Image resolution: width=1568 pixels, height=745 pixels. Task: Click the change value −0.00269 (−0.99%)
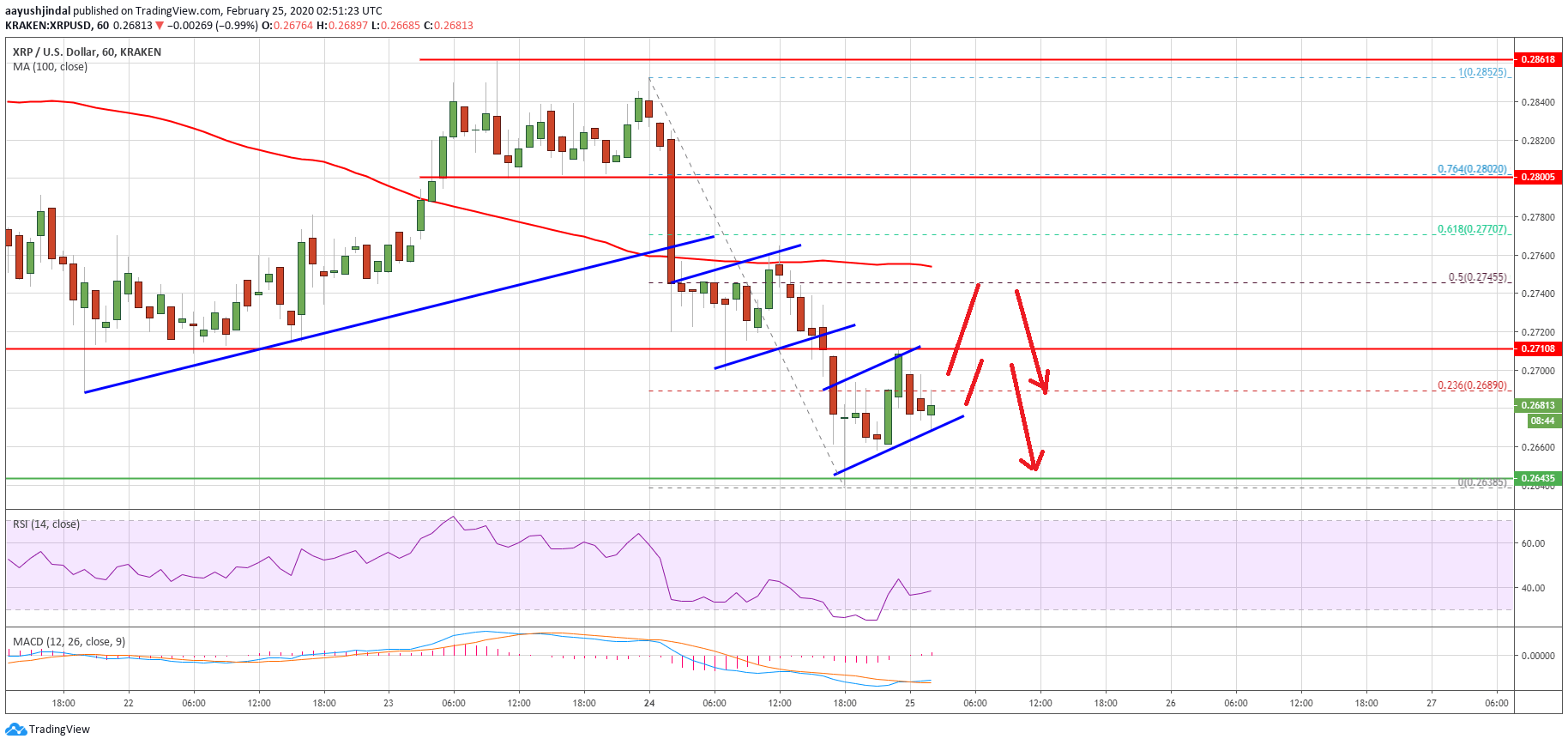[x=213, y=26]
